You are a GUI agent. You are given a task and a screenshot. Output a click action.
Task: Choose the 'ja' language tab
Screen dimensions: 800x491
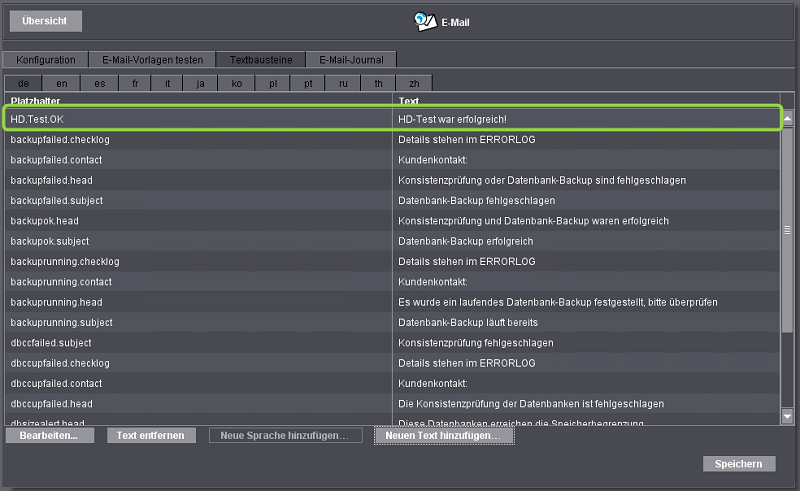tap(201, 84)
